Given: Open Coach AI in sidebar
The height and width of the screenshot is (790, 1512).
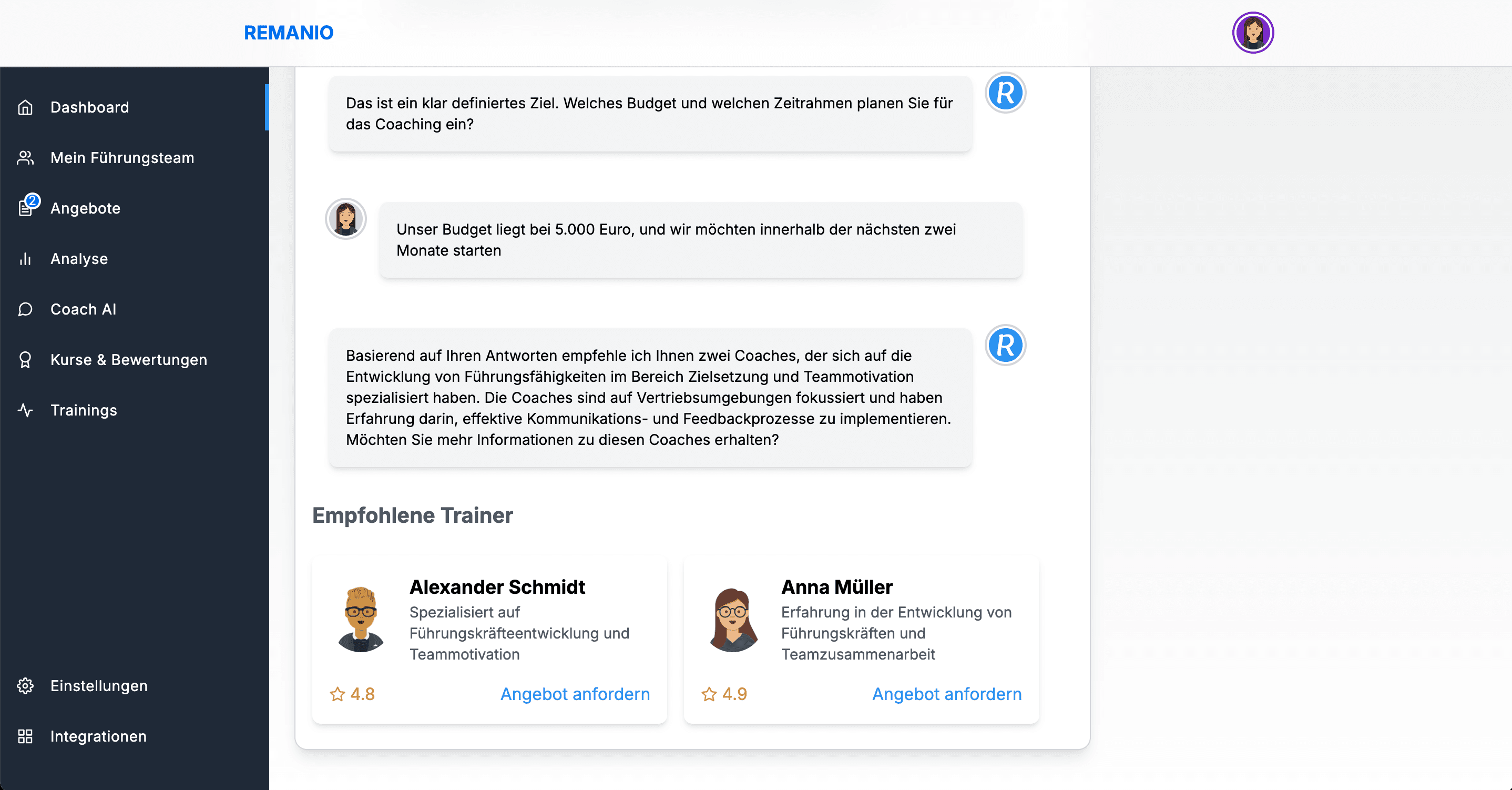Looking at the screenshot, I should click(x=84, y=310).
